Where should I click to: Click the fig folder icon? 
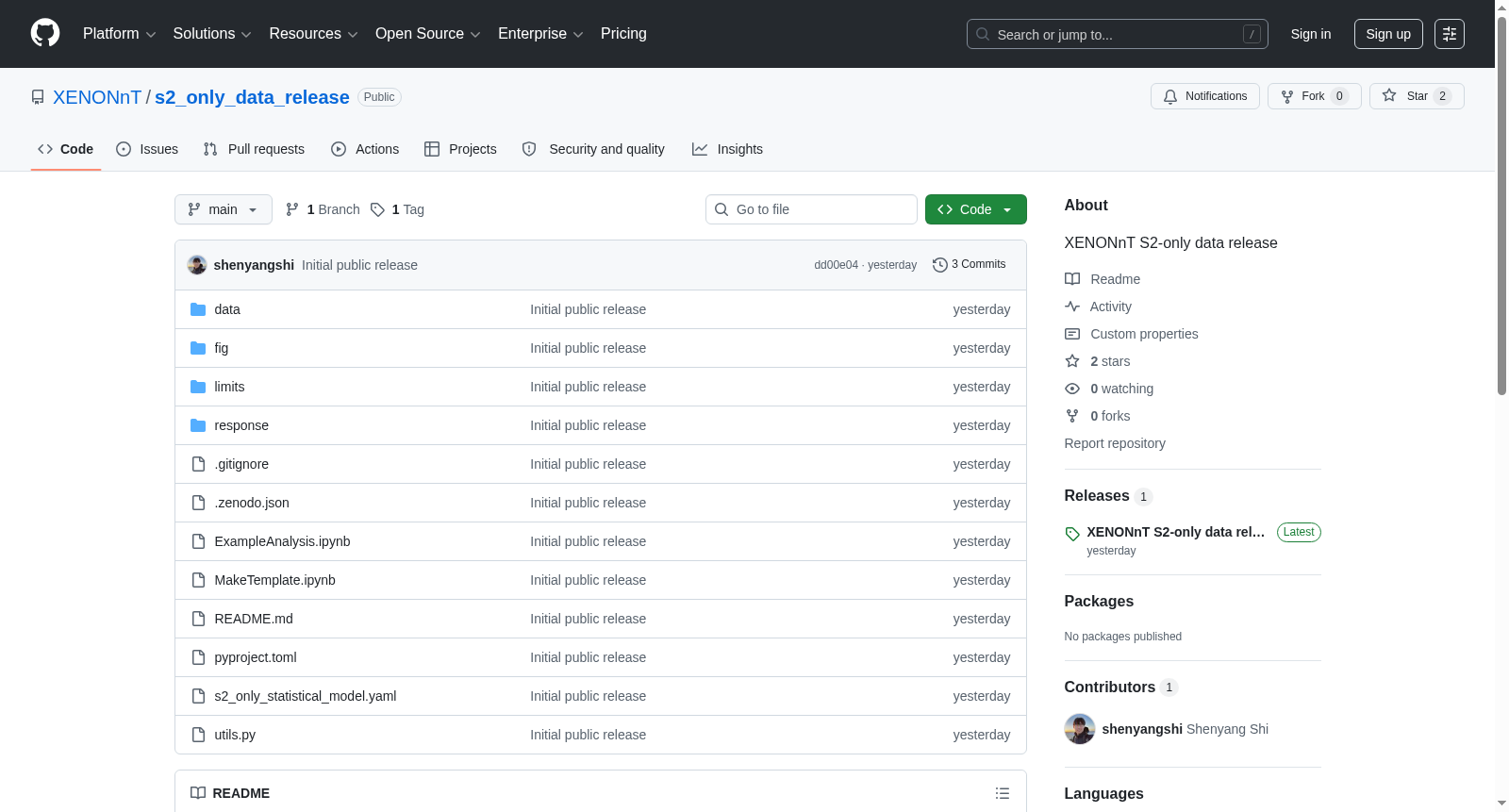click(198, 348)
